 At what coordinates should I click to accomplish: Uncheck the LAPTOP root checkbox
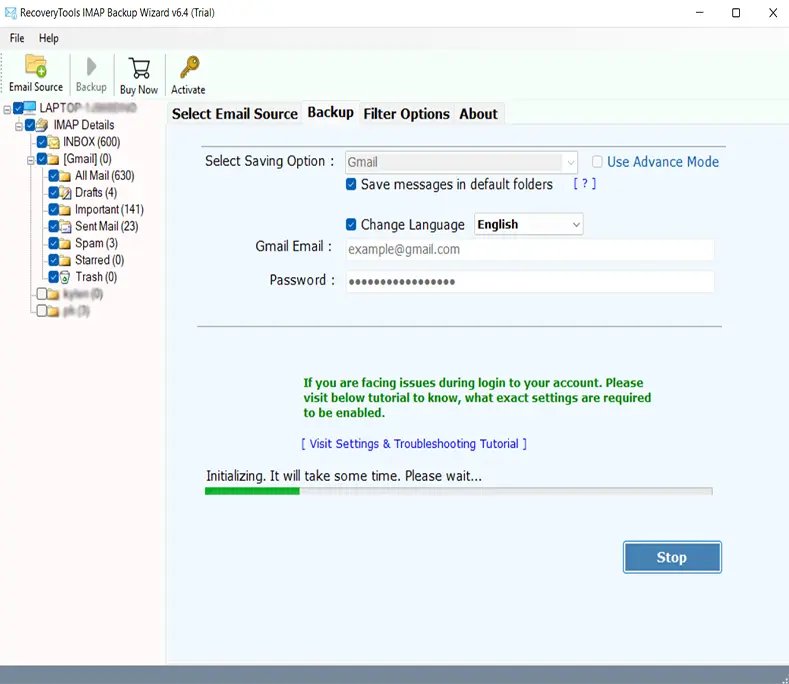tap(18, 108)
